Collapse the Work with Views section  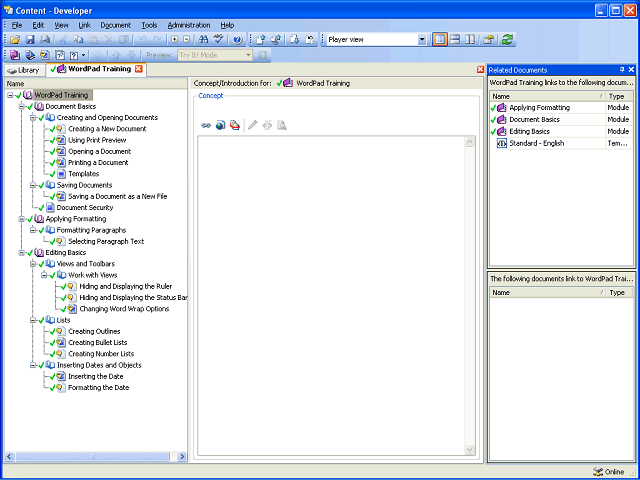44,275
